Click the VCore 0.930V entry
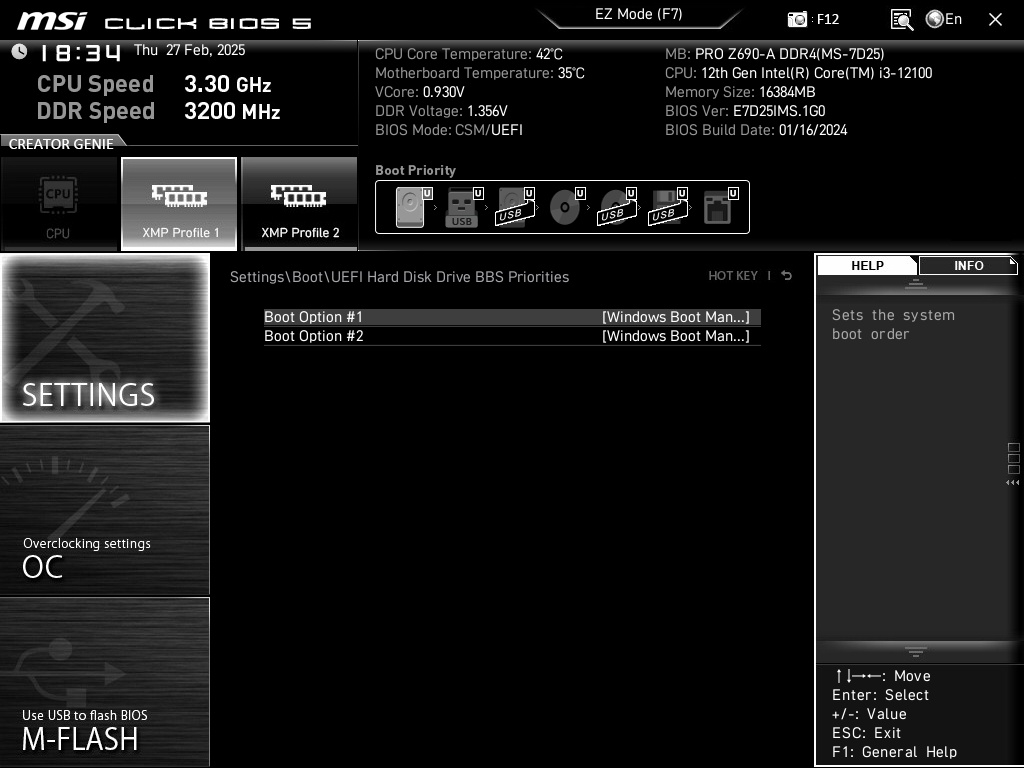Image resolution: width=1024 pixels, height=768 pixels. tap(420, 92)
